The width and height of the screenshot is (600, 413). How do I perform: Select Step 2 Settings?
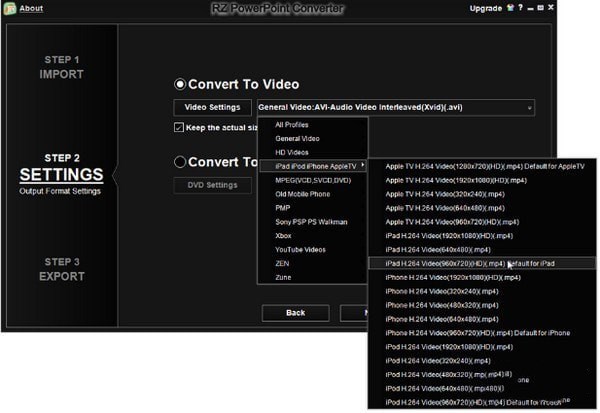(x=62, y=174)
